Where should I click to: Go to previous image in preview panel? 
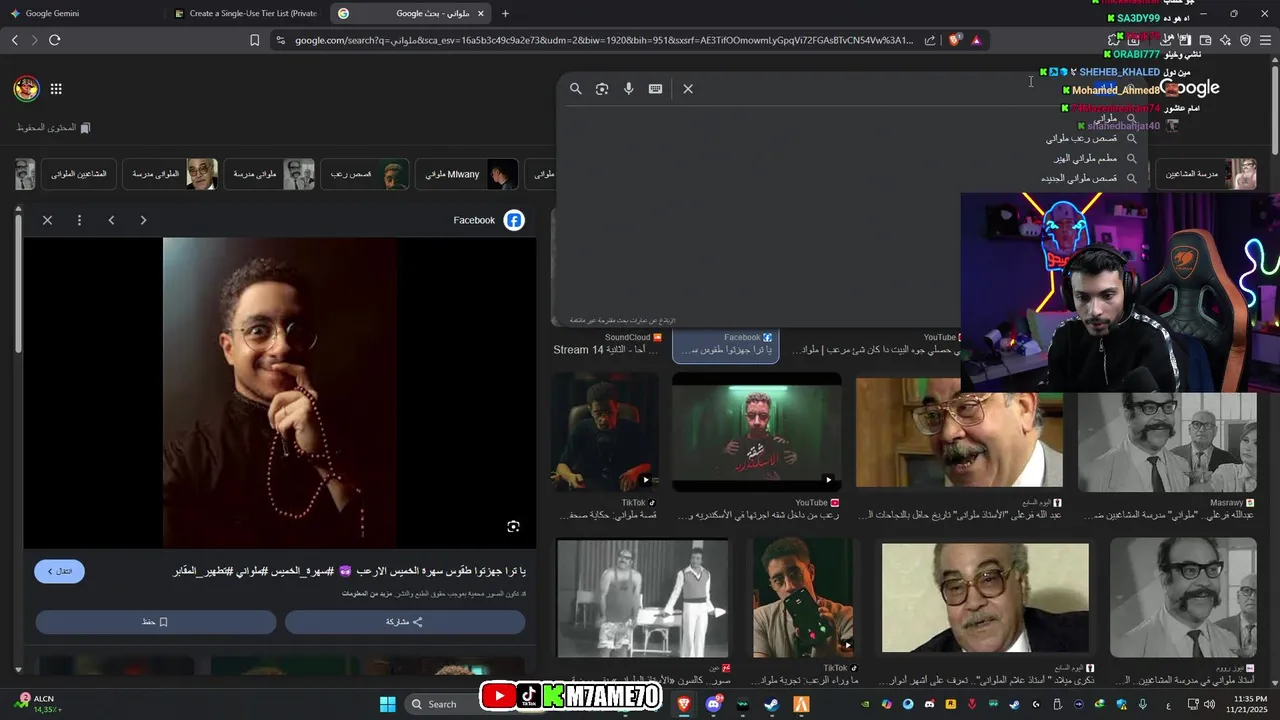[111, 220]
